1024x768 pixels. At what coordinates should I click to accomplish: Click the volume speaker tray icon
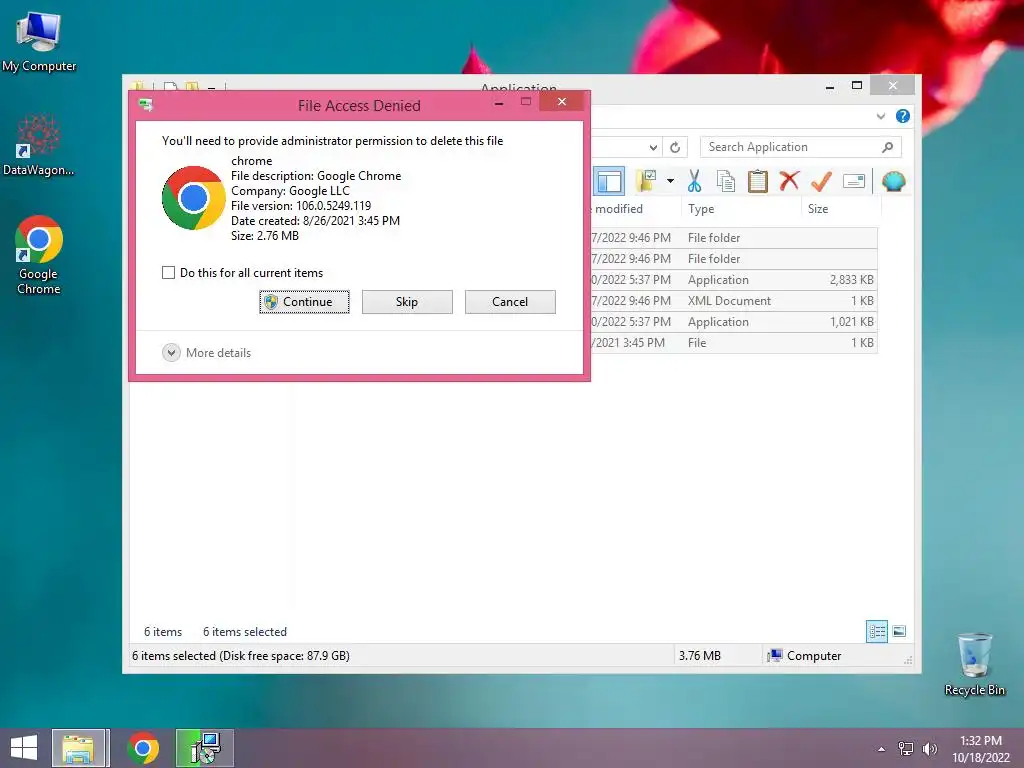929,749
